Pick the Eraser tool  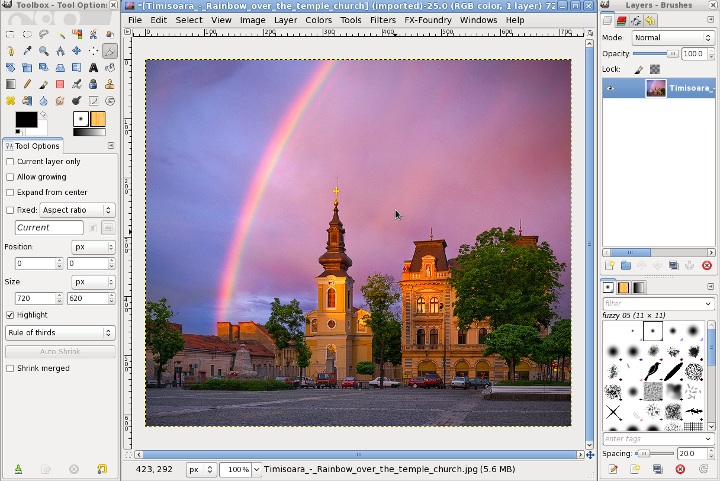(x=60, y=84)
